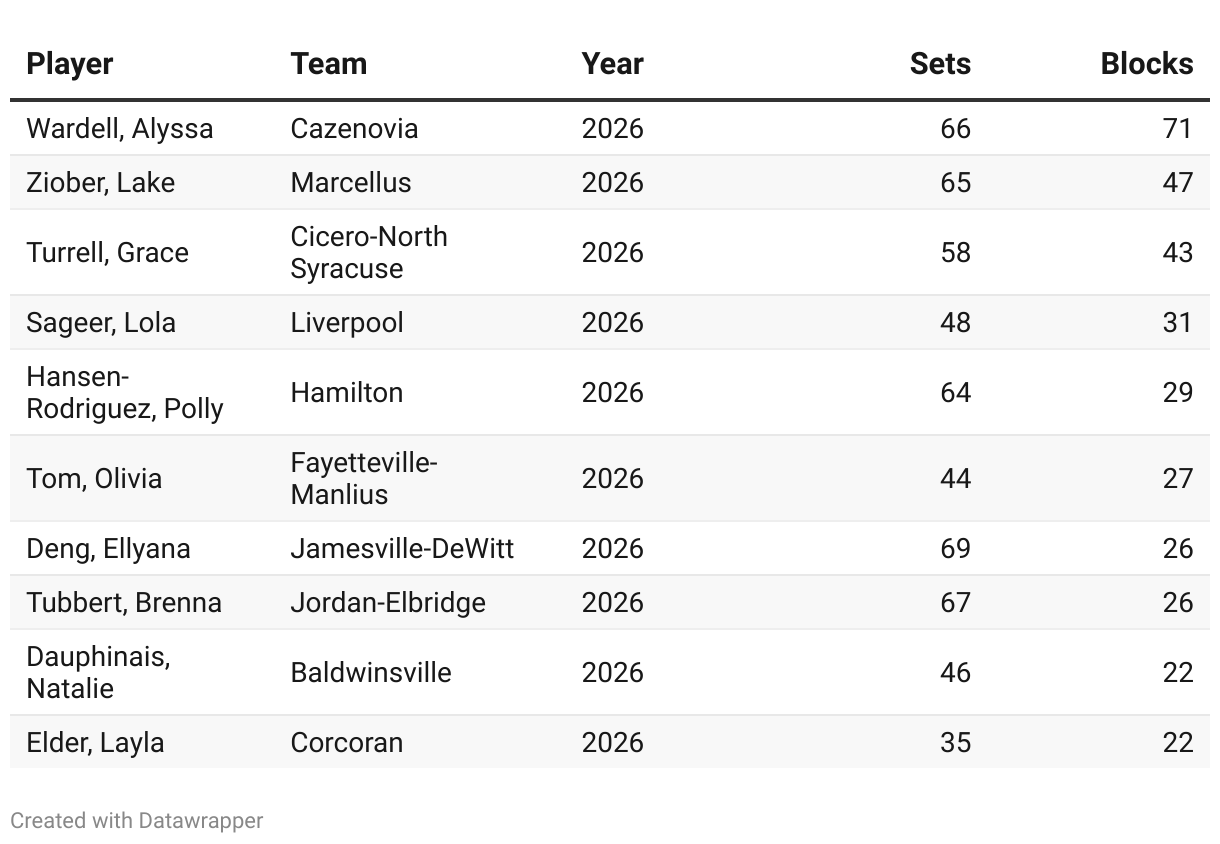Screen dimensions: 1220x844
Task: Select the Cicero-North Syracuse team cell
Action: coord(369,252)
